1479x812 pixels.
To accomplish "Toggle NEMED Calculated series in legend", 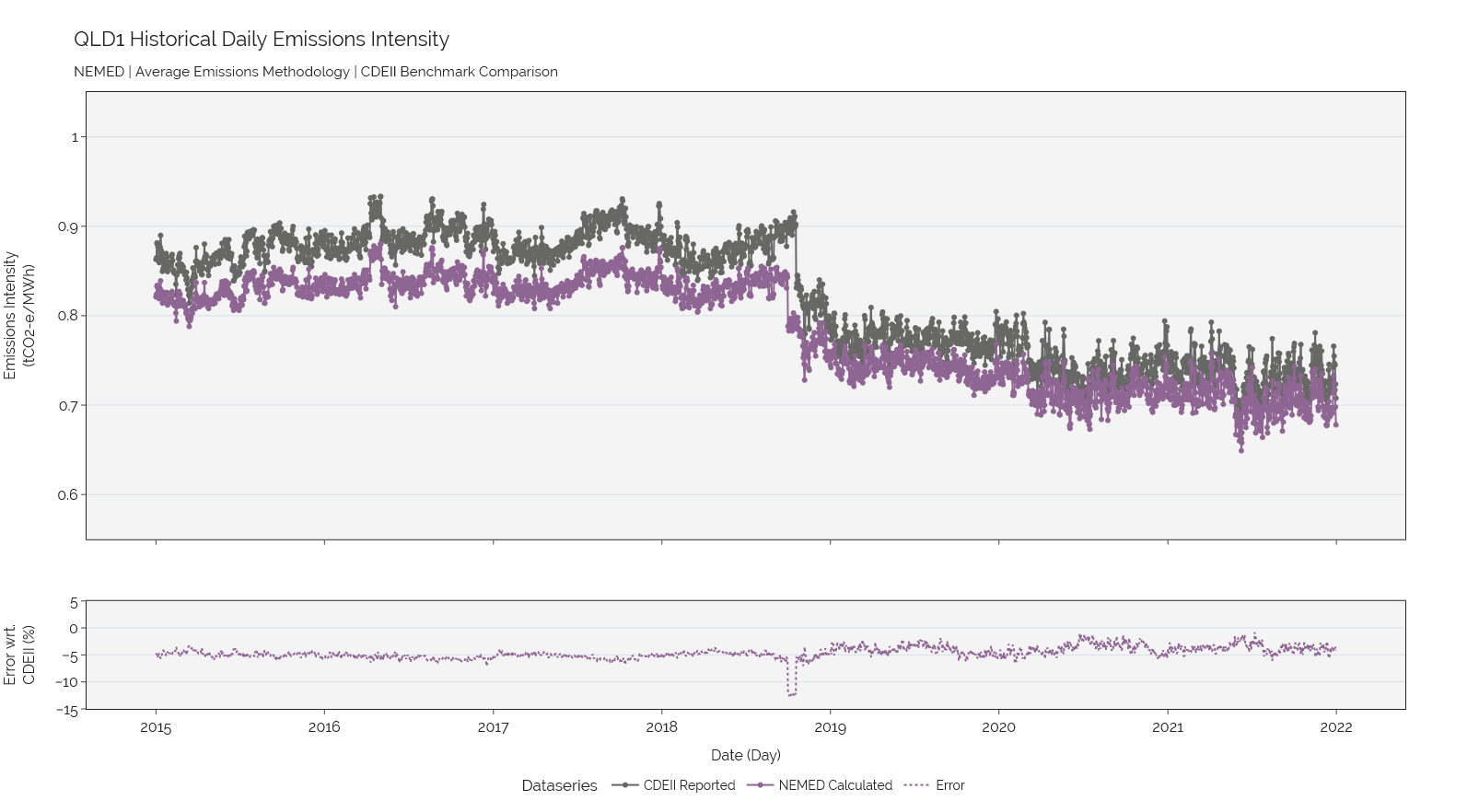I will tap(820, 785).
